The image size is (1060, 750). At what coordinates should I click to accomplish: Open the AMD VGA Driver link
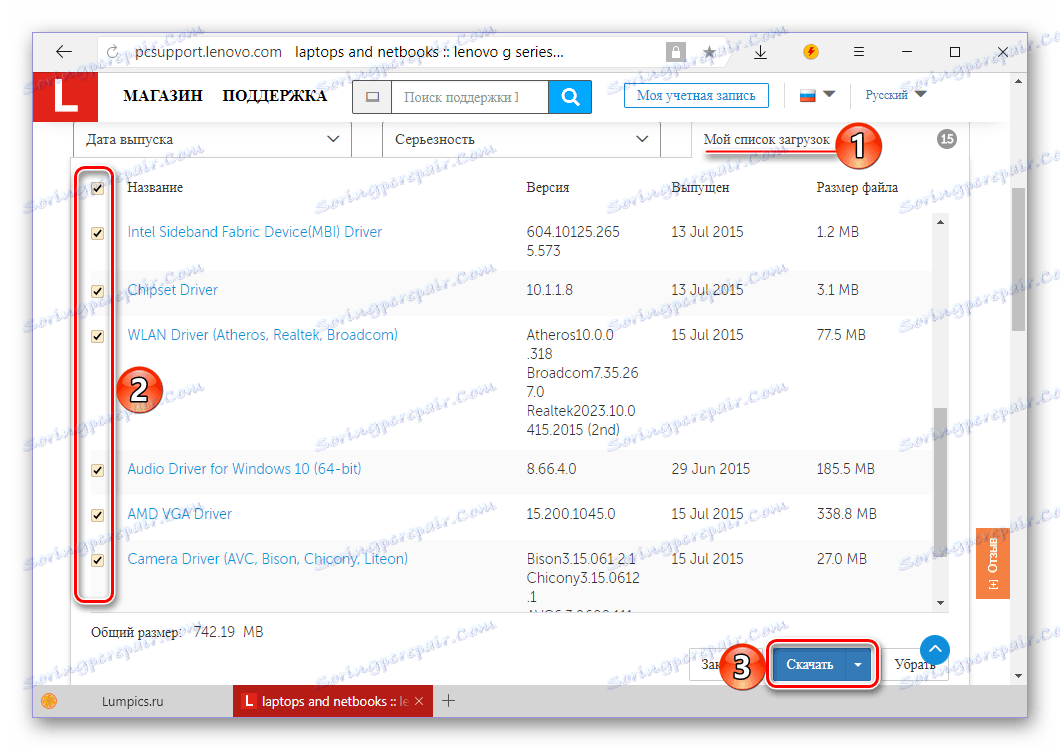179,514
